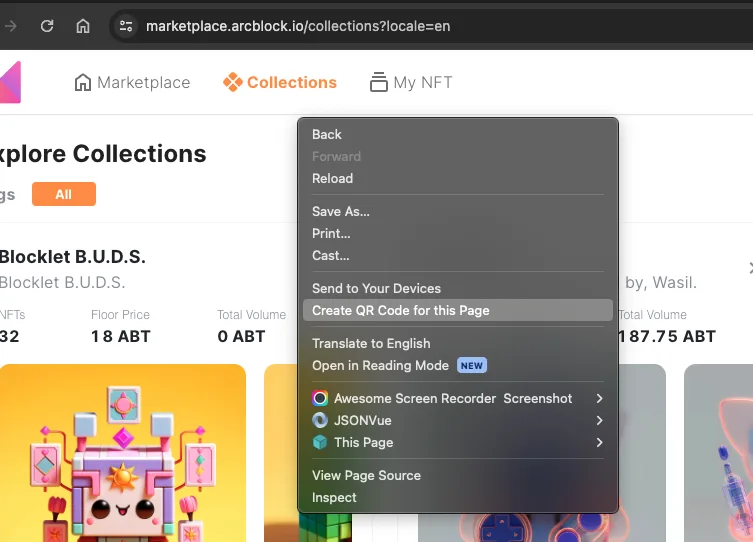Click the URL in the address bar
The image size is (753, 542).
point(298,26)
